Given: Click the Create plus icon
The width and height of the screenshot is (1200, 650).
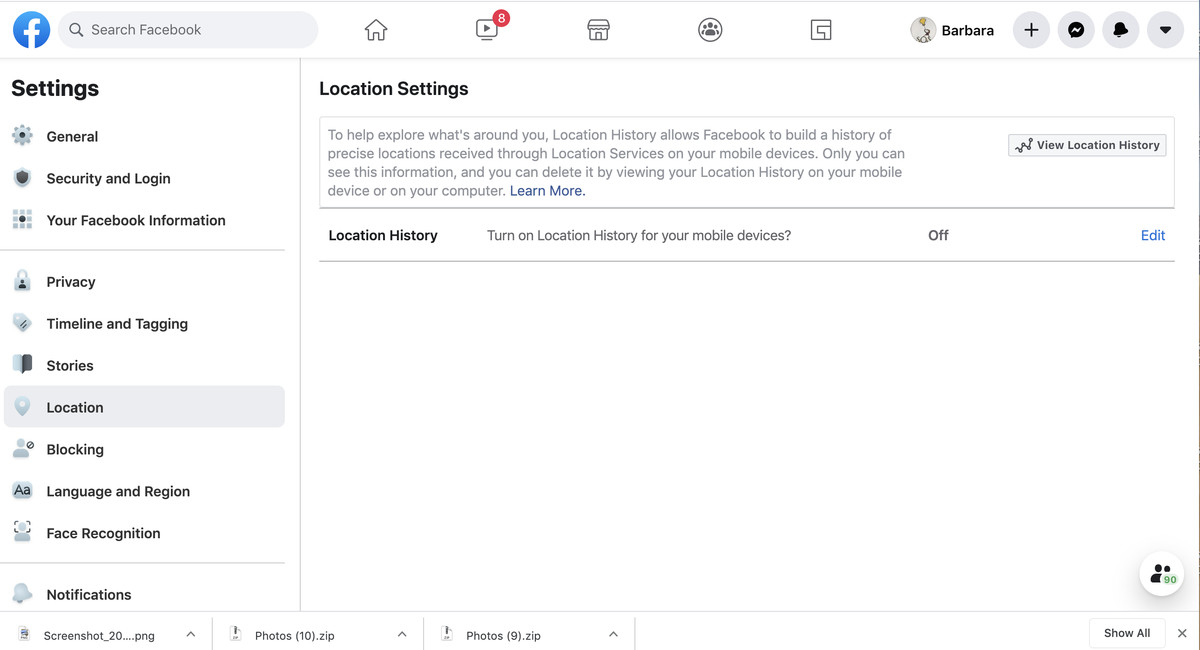Looking at the screenshot, I should click(x=1031, y=30).
